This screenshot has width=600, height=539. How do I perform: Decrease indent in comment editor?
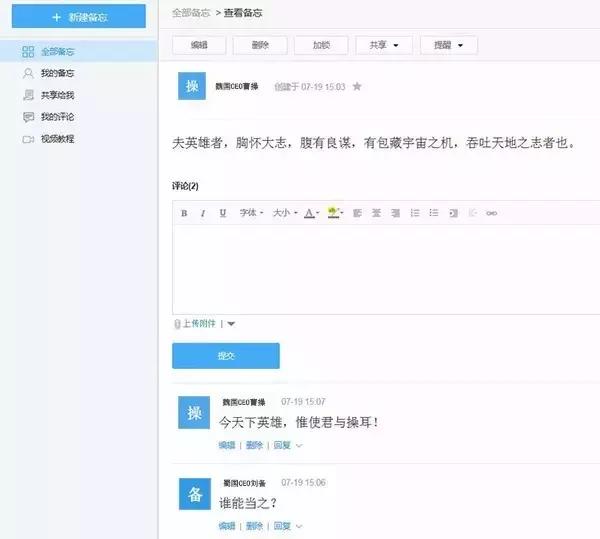coord(473,213)
